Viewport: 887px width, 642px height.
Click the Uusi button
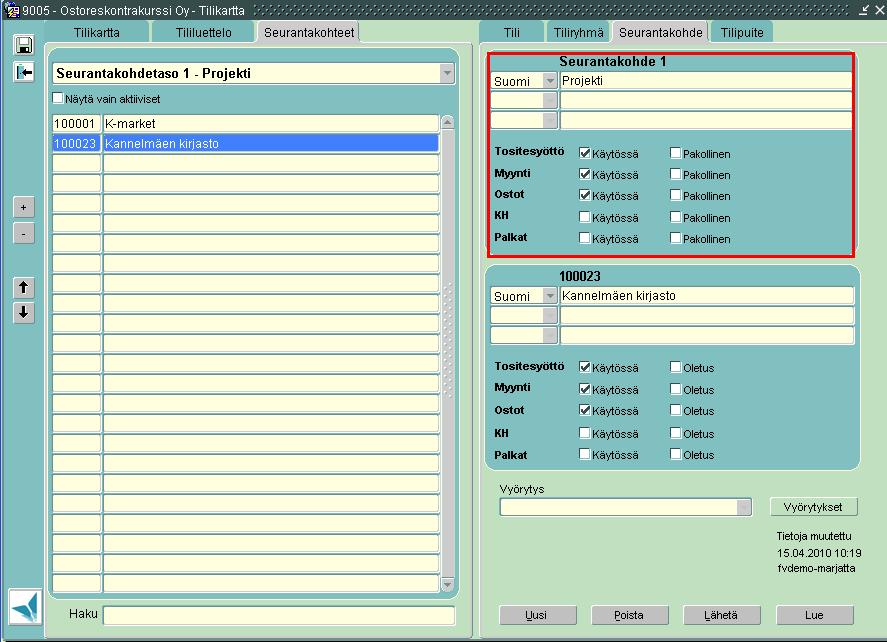click(x=538, y=615)
